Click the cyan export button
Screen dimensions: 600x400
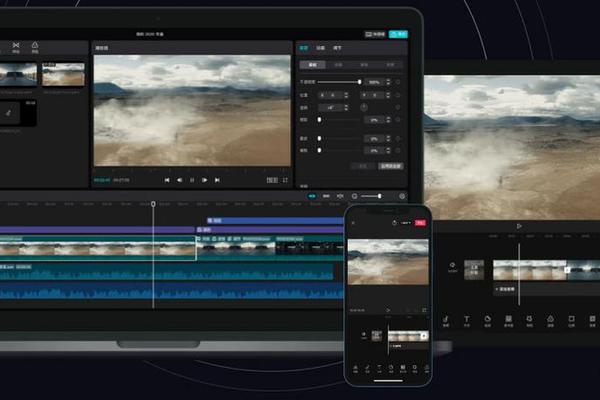(398, 34)
